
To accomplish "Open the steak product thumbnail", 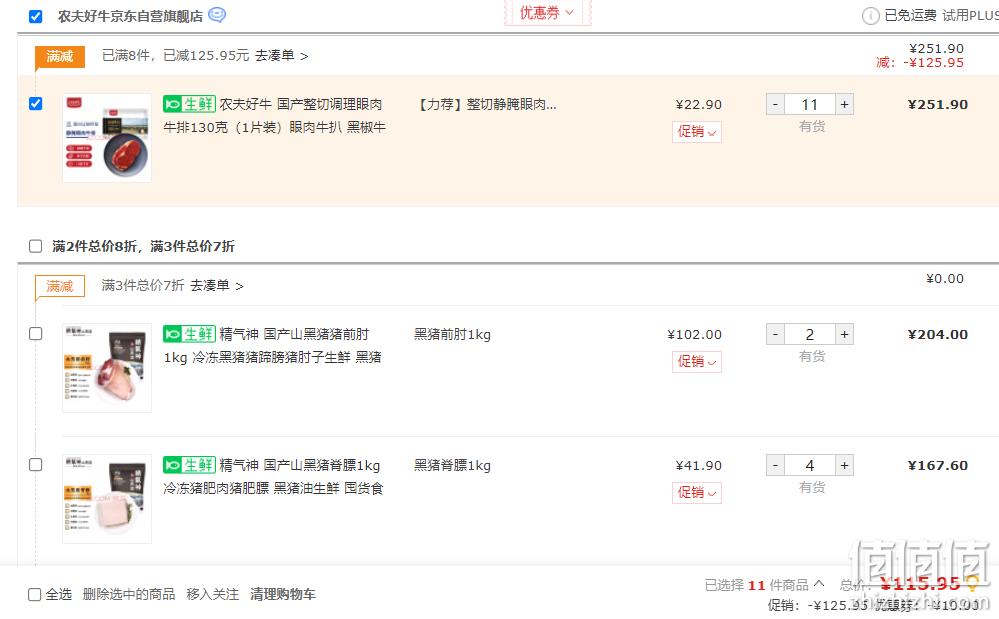I will pyautogui.click(x=107, y=138).
